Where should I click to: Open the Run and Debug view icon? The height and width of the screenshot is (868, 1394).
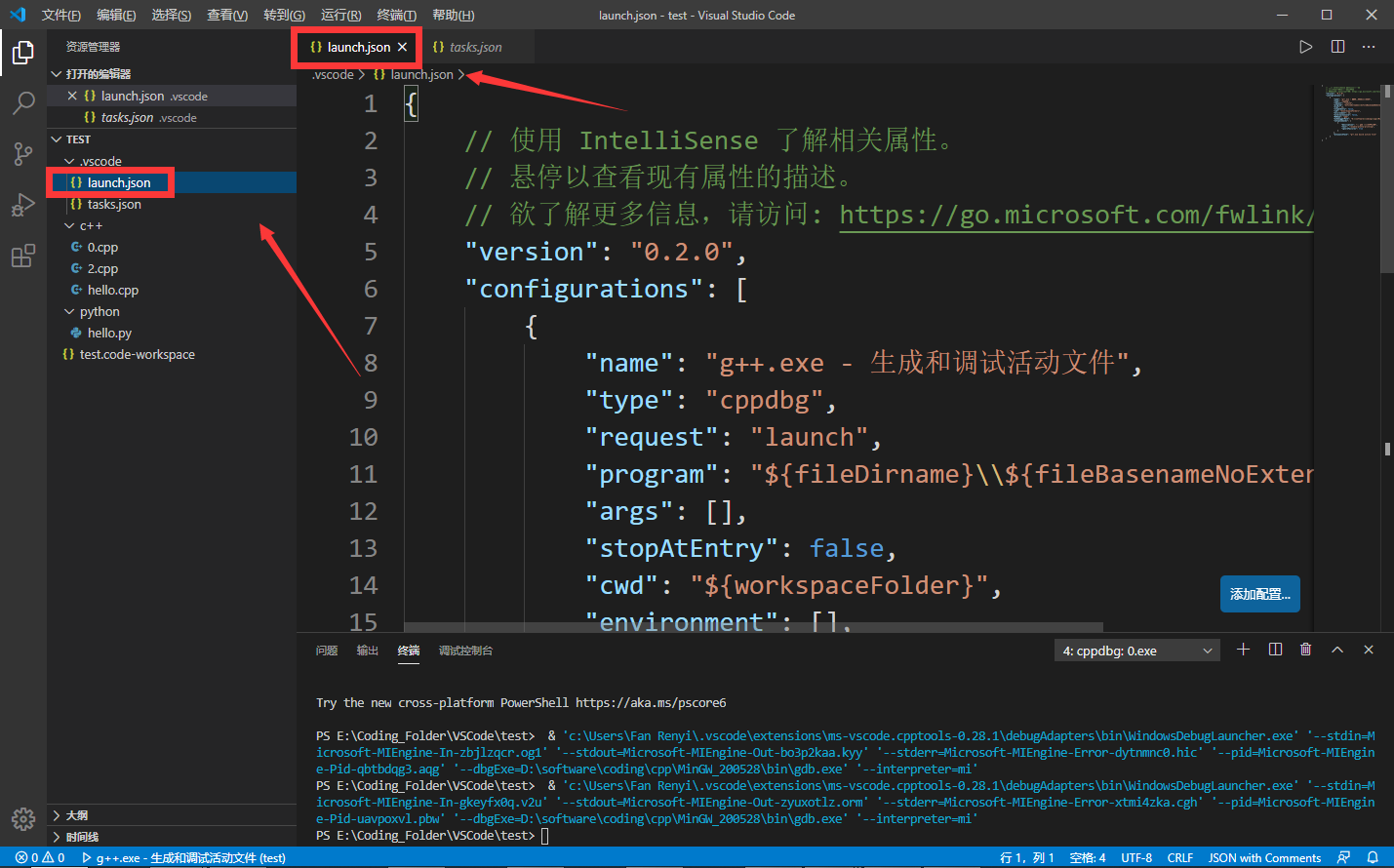pyautogui.click(x=23, y=205)
